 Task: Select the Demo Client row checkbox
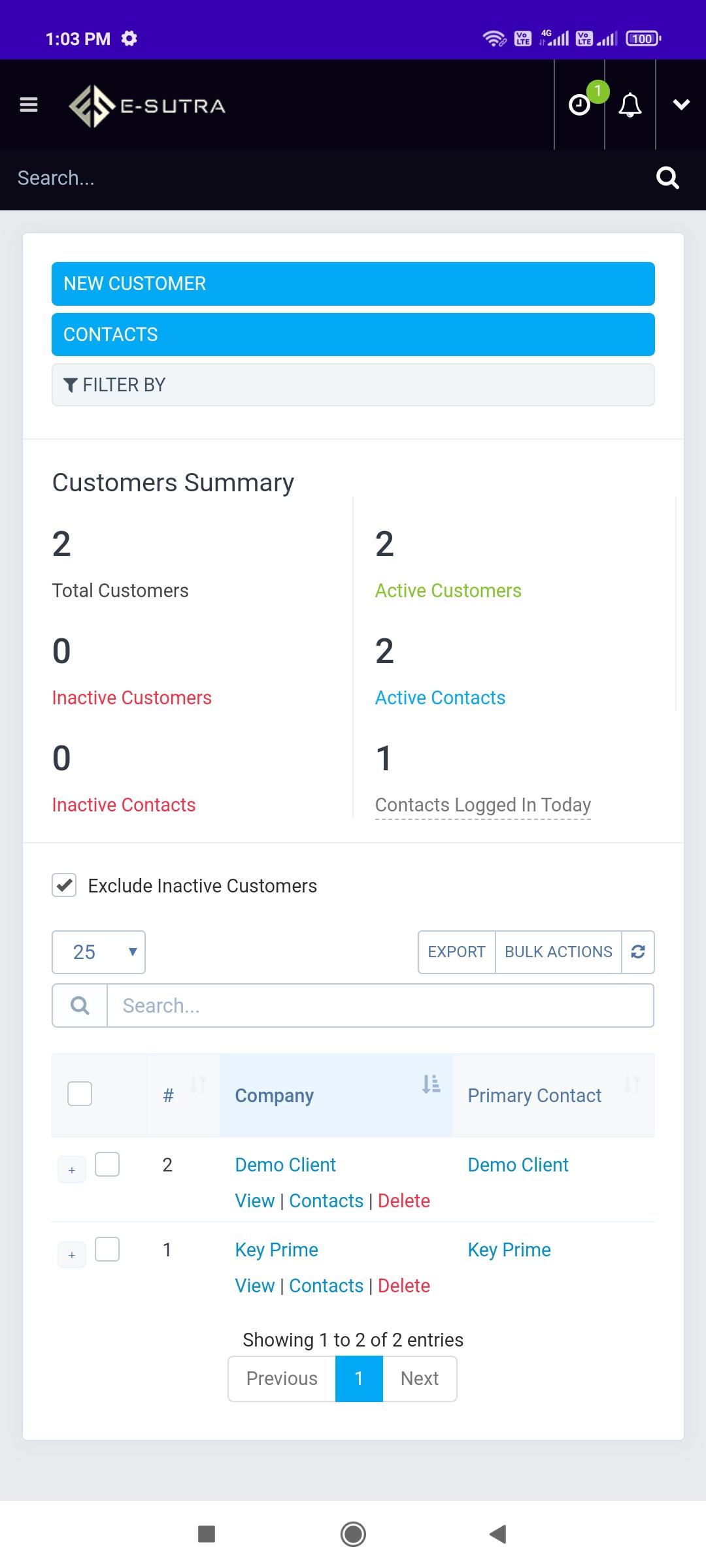pyautogui.click(x=107, y=1164)
